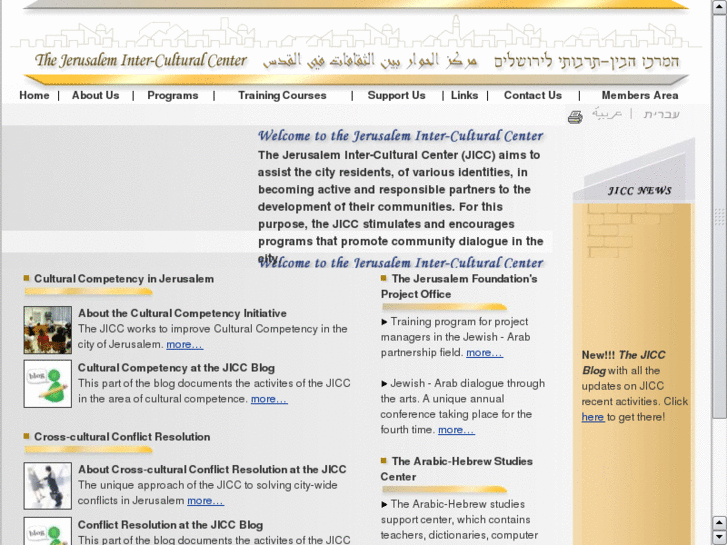Click the Cultural Competency Initiative photo thumbnail
The width and height of the screenshot is (727, 545).
pos(48,330)
